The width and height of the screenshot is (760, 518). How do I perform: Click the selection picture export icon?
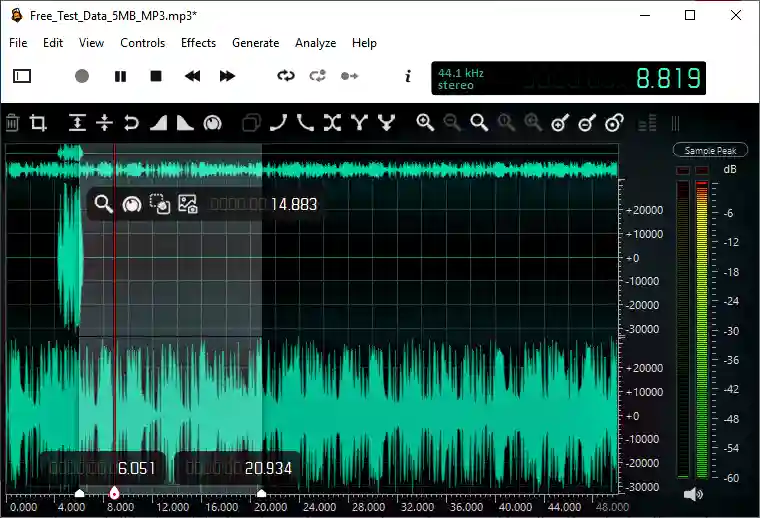coord(188,204)
